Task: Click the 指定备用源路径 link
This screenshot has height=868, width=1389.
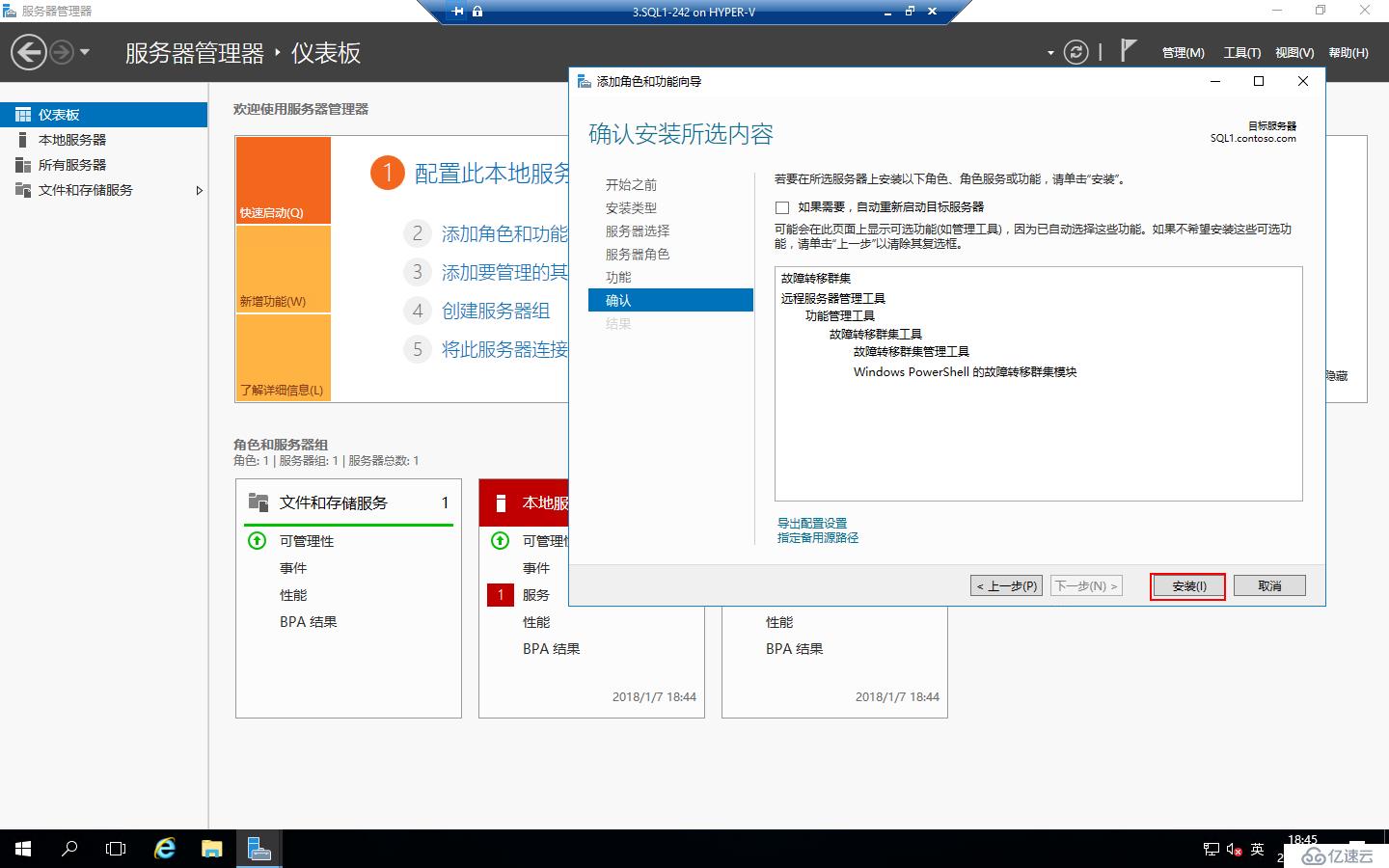Action: 818,538
